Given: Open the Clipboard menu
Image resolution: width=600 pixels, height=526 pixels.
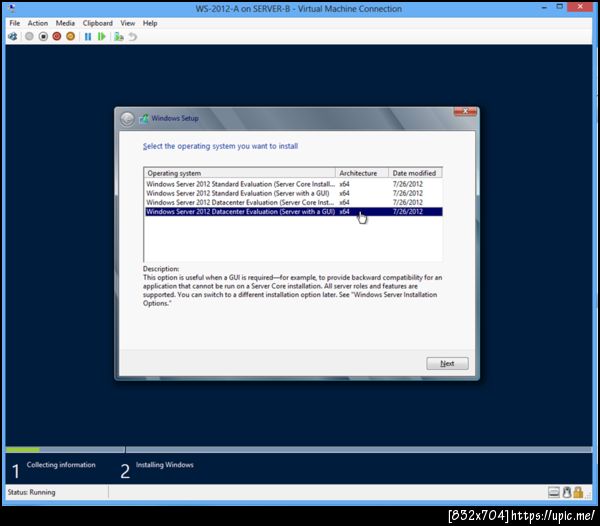Looking at the screenshot, I should click(x=98, y=23).
